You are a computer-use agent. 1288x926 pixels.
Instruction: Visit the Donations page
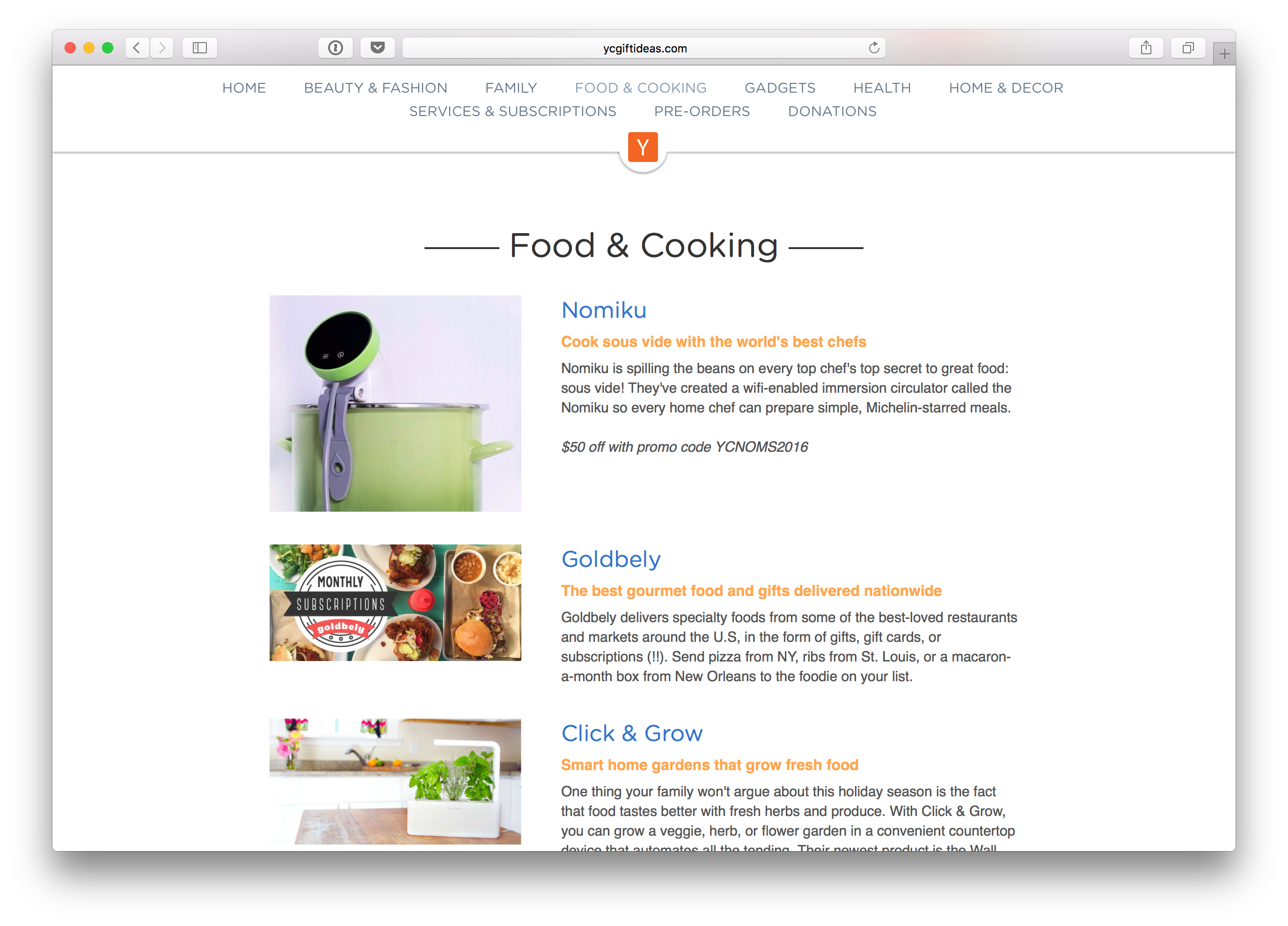pyautogui.click(x=832, y=111)
